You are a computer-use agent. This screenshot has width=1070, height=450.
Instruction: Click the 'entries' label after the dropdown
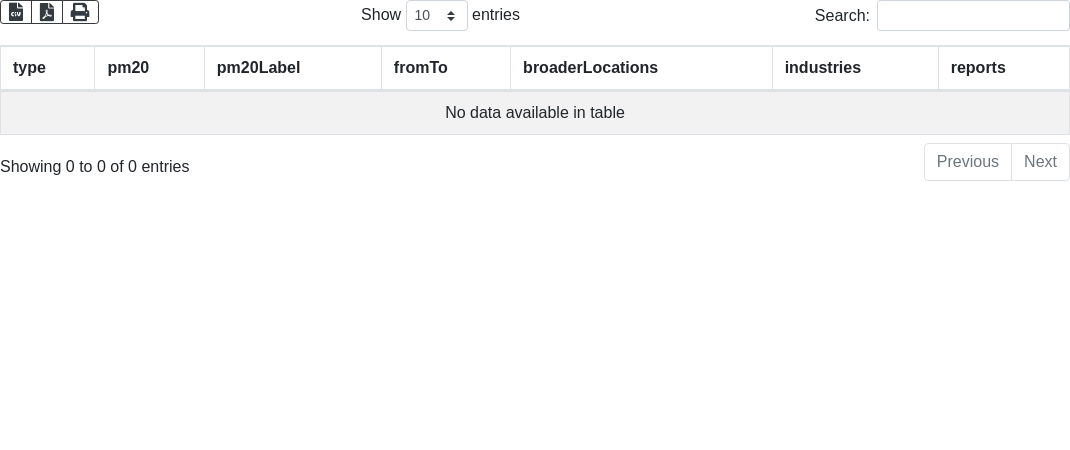tap(496, 15)
